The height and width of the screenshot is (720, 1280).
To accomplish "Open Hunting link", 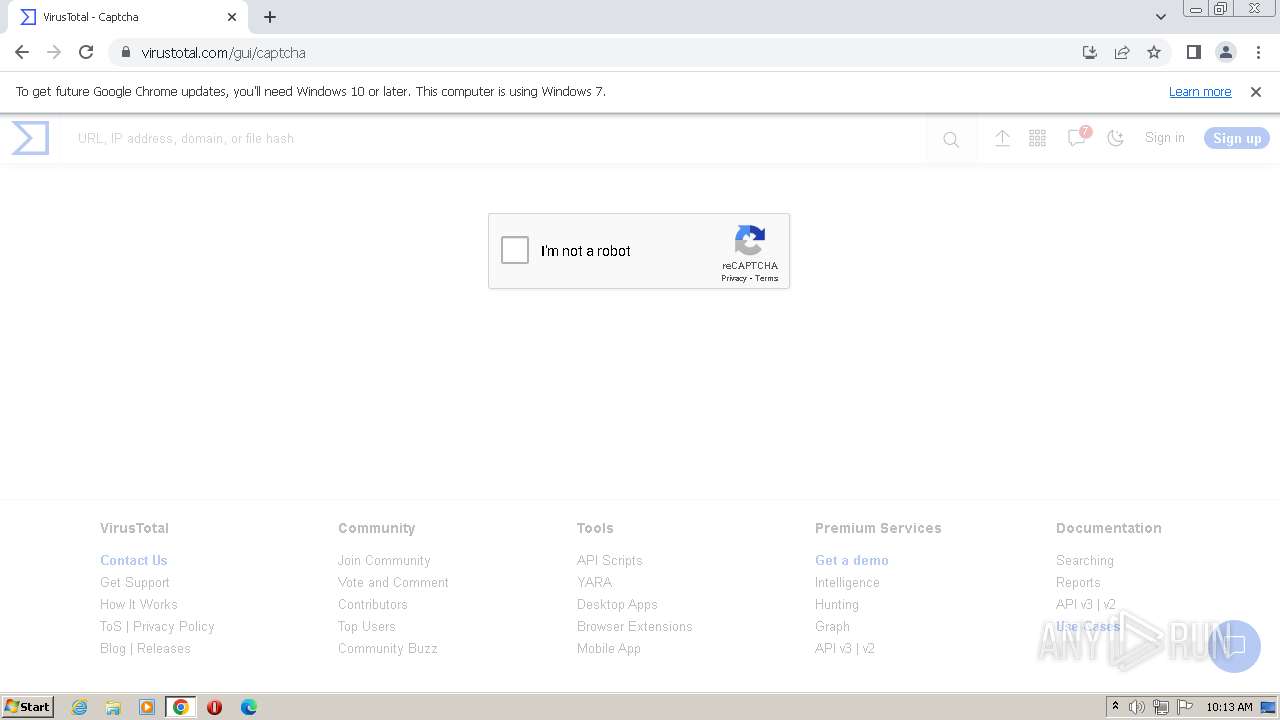I will click(837, 604).
